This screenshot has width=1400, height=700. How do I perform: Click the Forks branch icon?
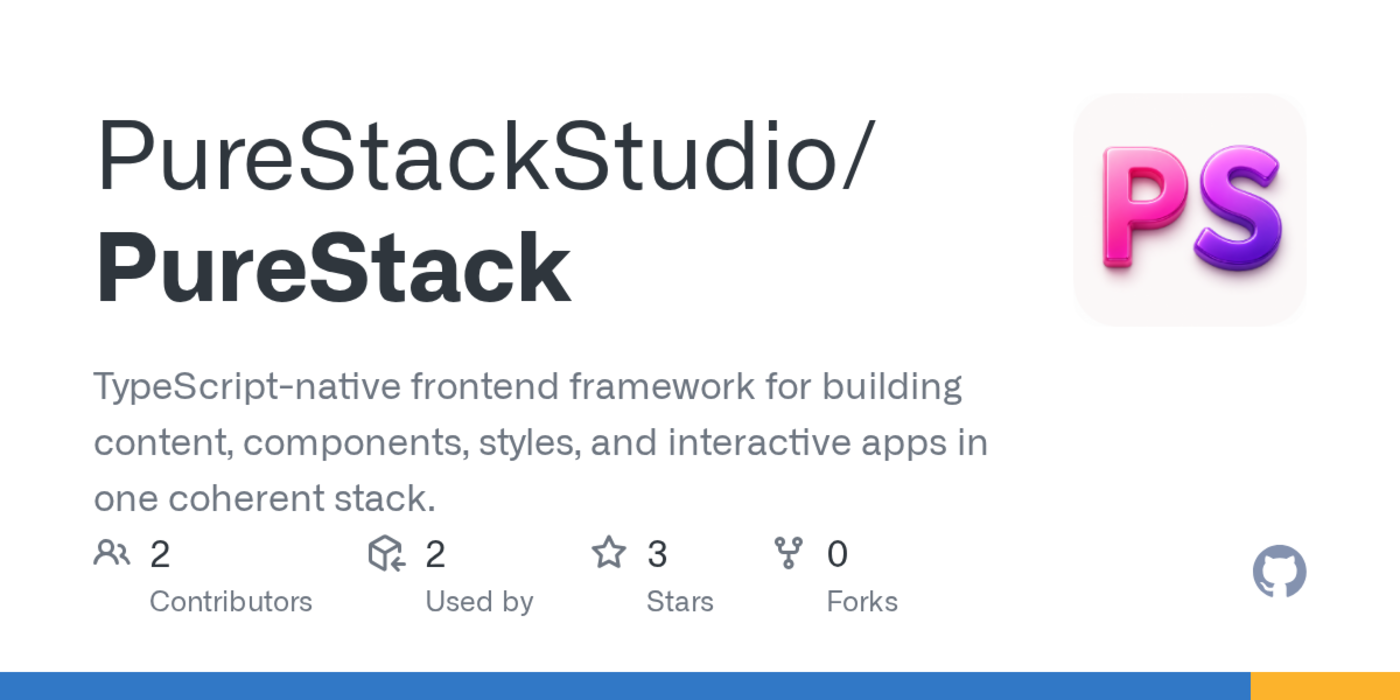click(x=789, y=553)
